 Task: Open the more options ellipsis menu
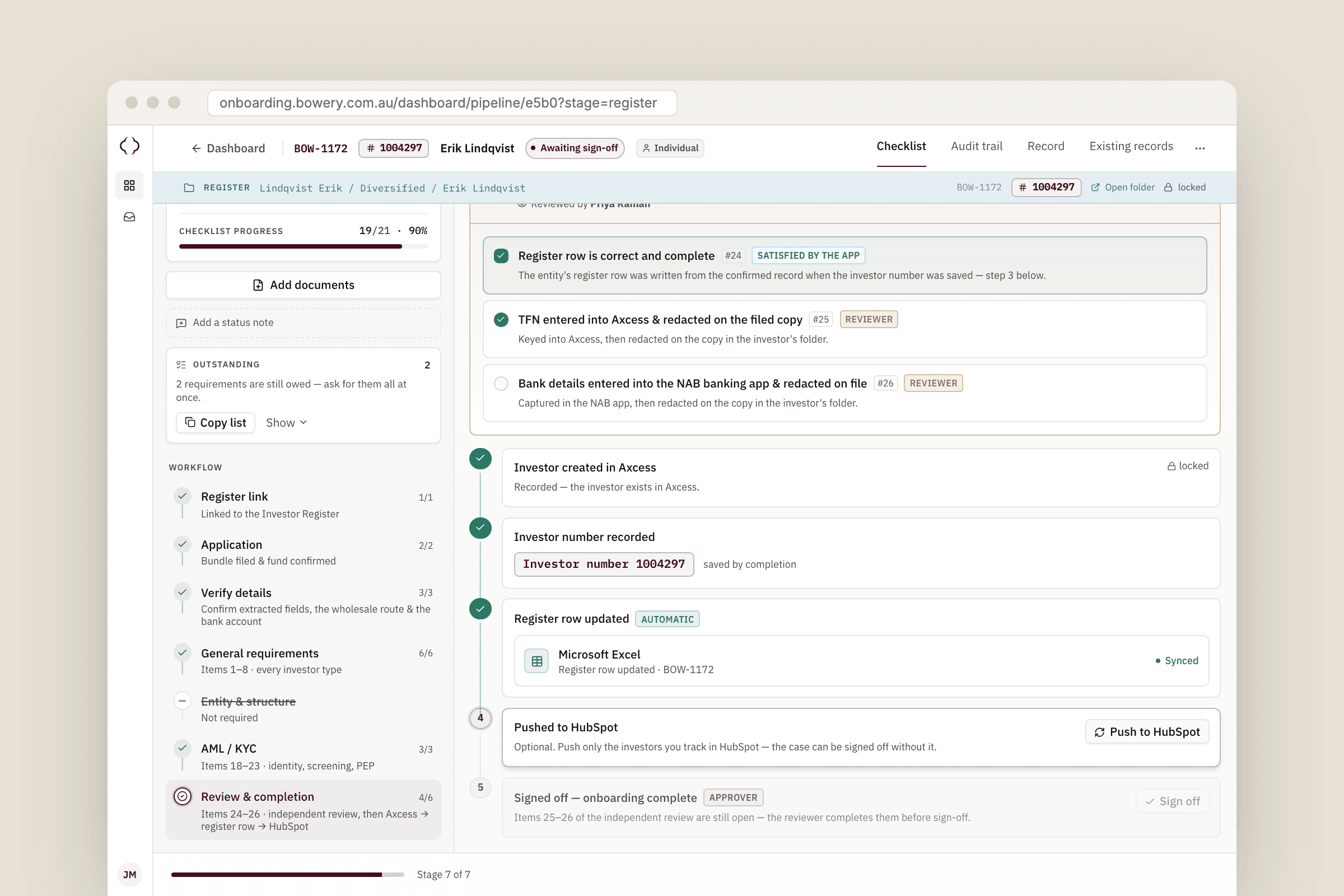click(x=1200, y=148)
